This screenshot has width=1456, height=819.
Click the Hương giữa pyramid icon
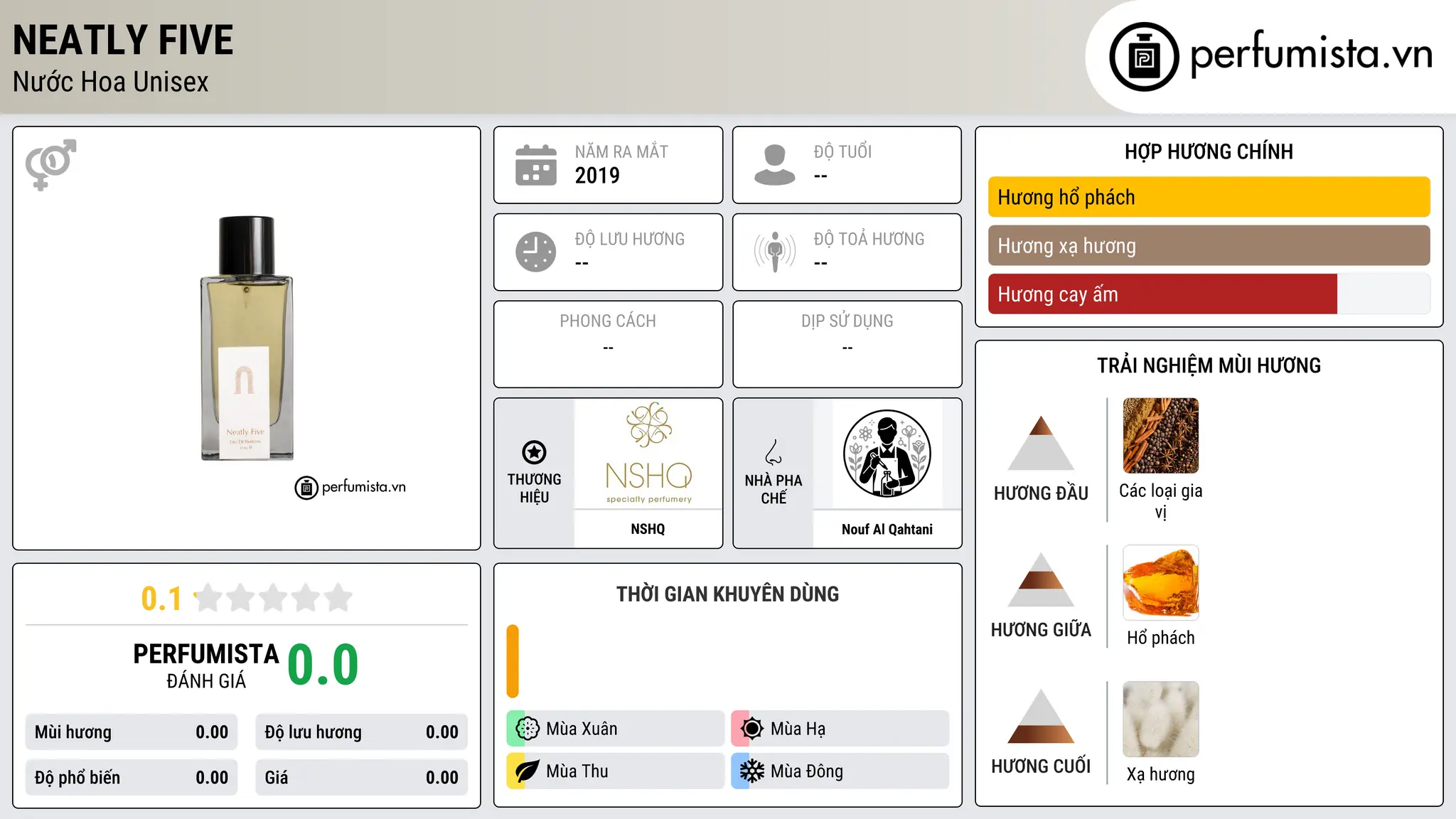coord(1041,579)
